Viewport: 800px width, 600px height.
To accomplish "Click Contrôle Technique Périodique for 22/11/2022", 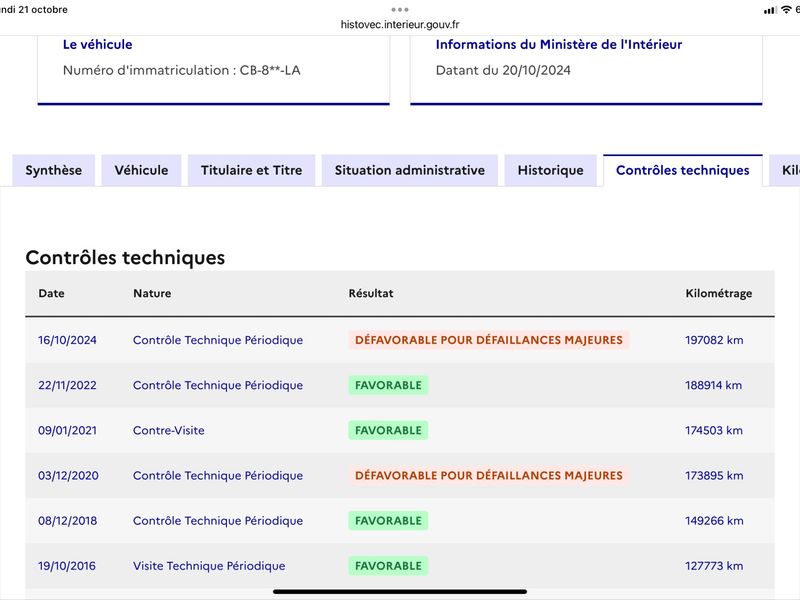I will (218, 385).
